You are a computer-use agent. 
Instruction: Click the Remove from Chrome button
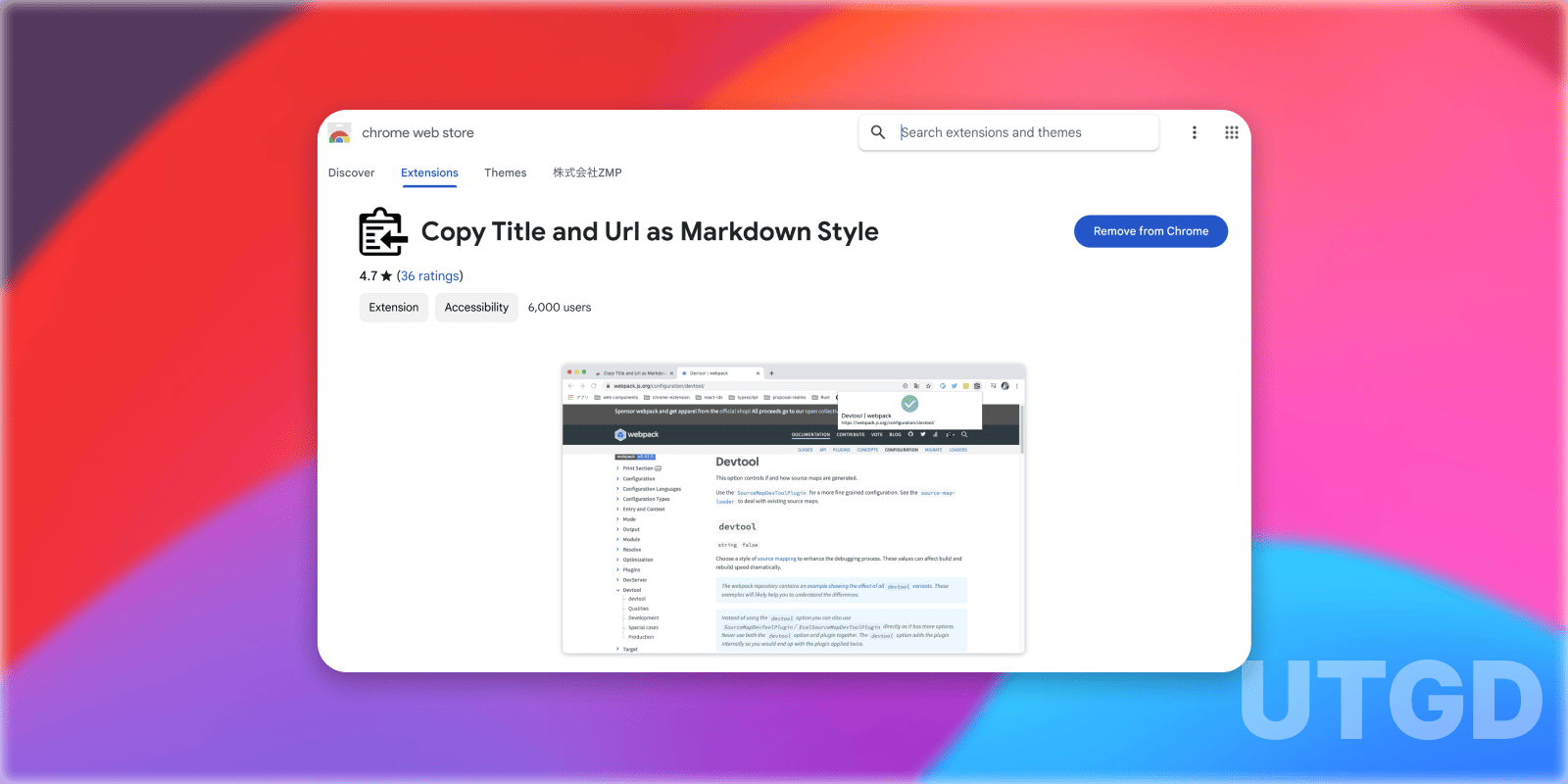coord(1151,231)
